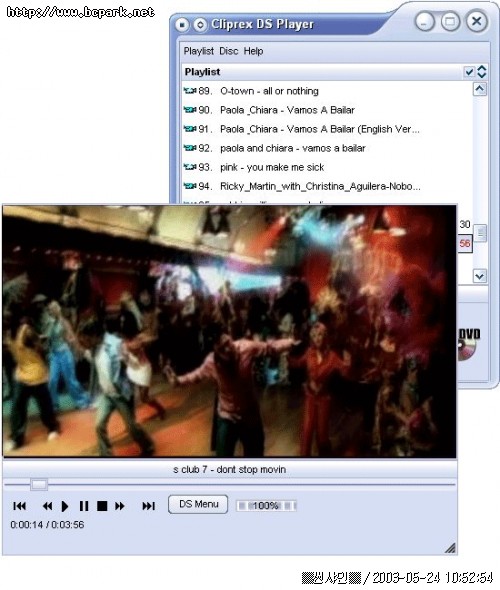Click the video icon beside track 94

click(190, 186)
